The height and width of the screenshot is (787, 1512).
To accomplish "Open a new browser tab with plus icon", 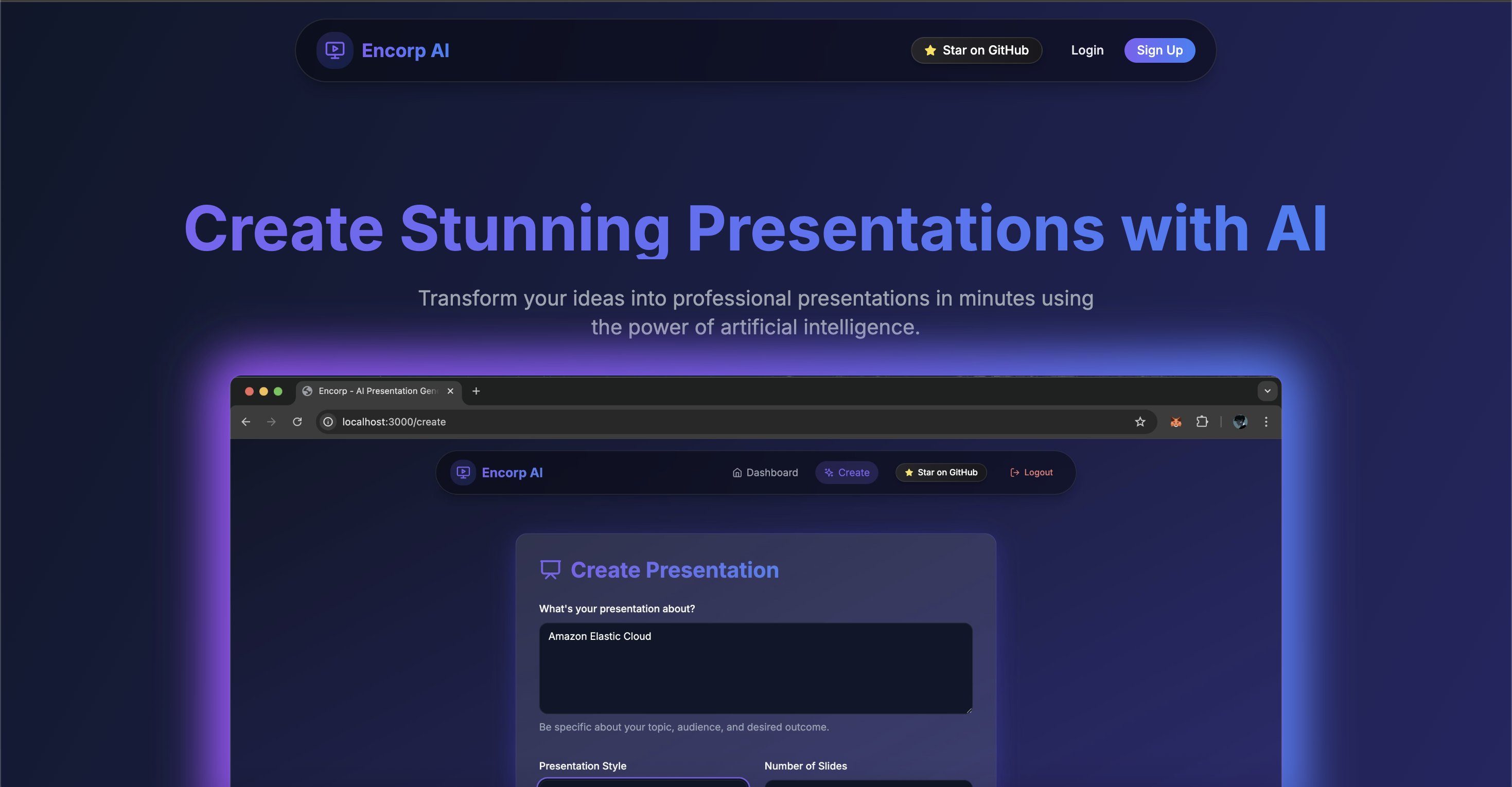I will coord(476,391).
